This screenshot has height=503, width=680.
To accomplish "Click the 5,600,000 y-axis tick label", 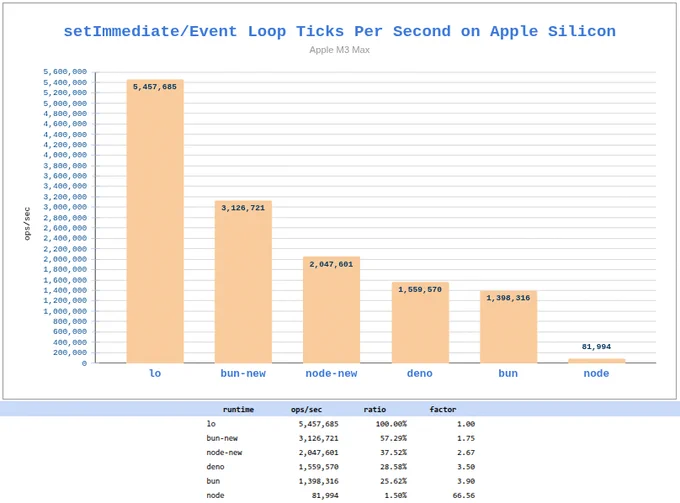I will point(65,72).
